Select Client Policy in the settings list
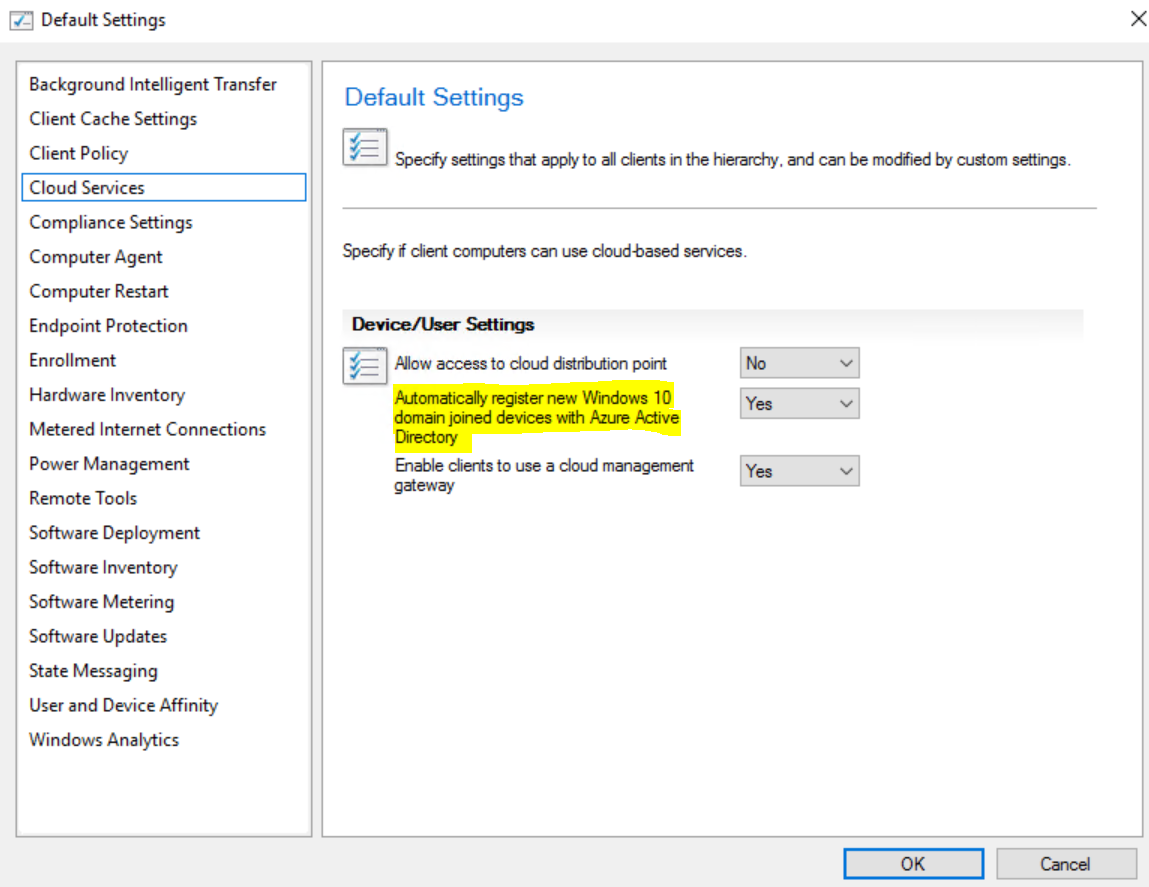The width and height of the screenshot is (1149, 887). [x=78, y=153]
